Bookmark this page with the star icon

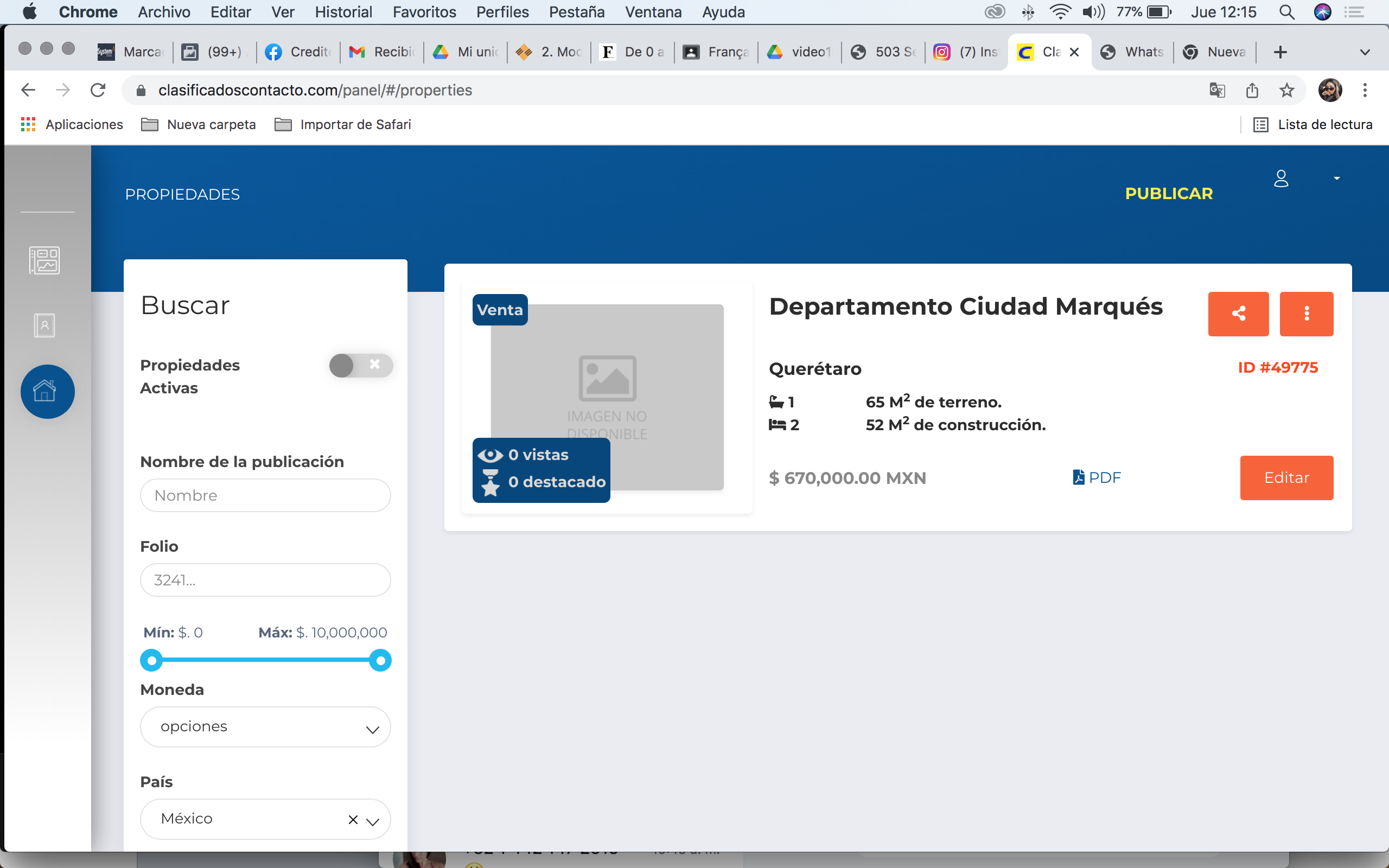1286,90
